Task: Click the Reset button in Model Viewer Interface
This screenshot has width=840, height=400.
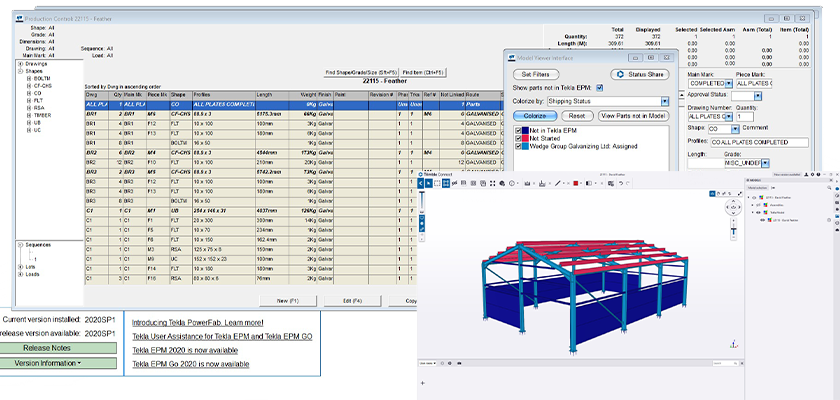Action: 578,116
